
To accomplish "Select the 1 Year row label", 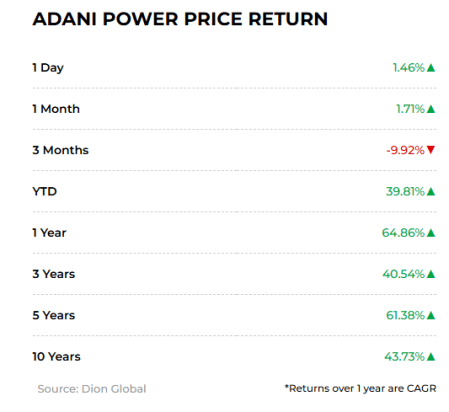I will (x=49, y=233).
